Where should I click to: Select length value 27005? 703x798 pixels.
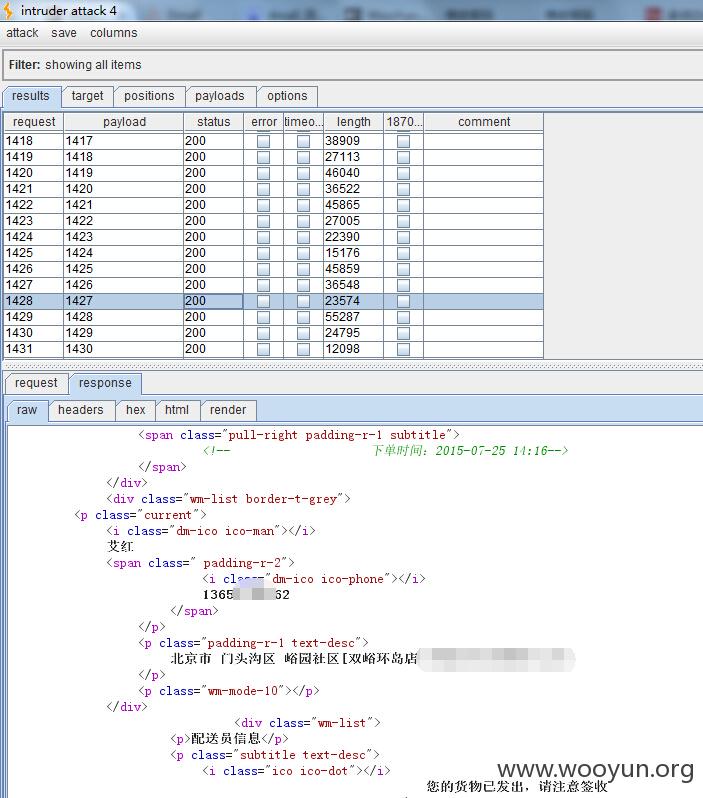[x=353, y=221]
